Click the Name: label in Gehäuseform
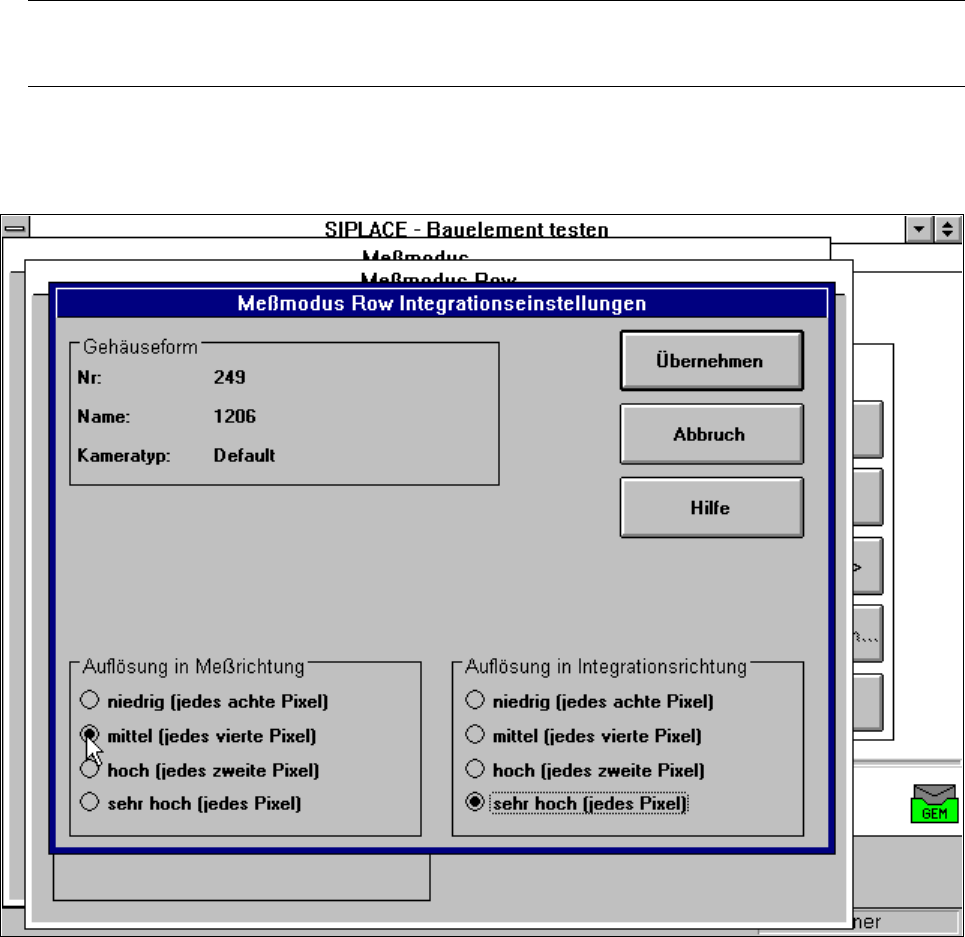This screenshot has height=937, width=965. [103, 417]
